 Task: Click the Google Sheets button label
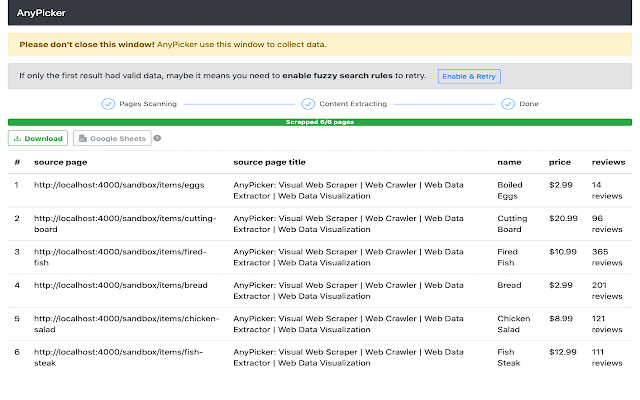pos(119,139)
